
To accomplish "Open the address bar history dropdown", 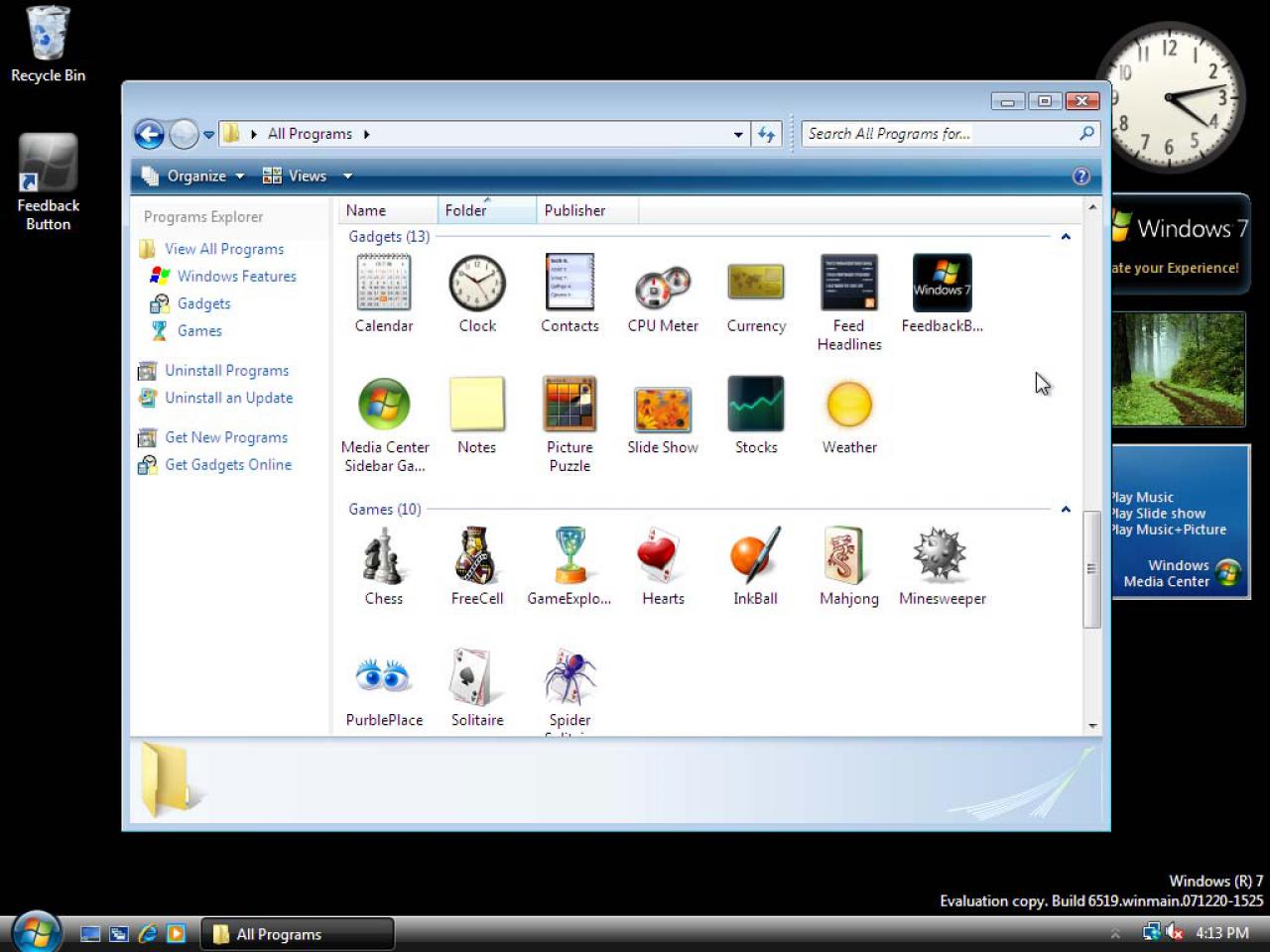I will 738,135.
